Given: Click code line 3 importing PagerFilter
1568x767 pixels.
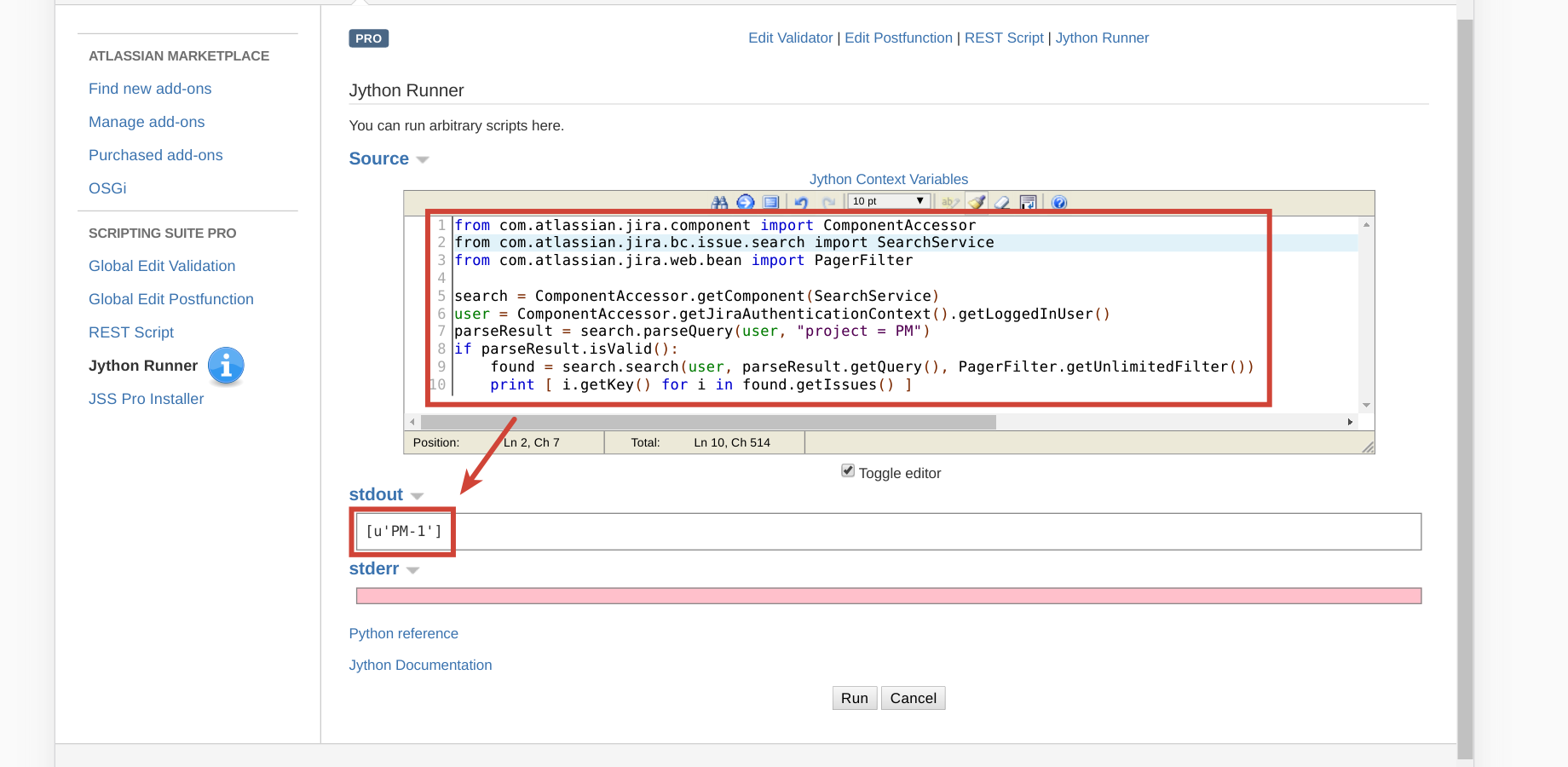Looking at the screenshot, I should tap(683, 260).
